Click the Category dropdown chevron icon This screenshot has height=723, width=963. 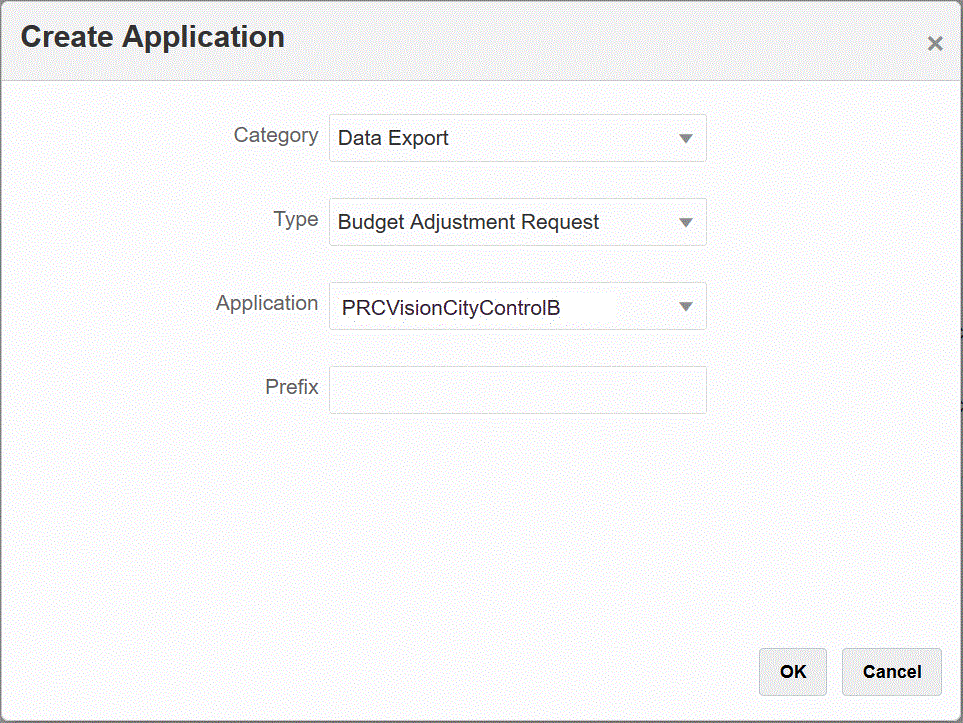click(x=686, y=138)
